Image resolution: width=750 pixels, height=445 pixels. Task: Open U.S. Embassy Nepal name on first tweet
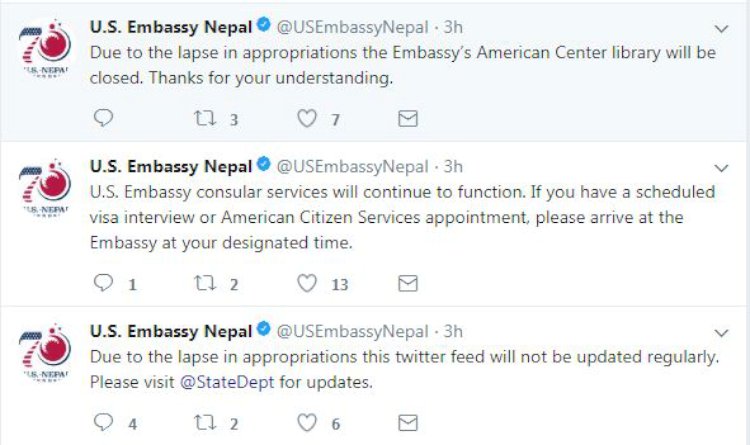(170, 28)
